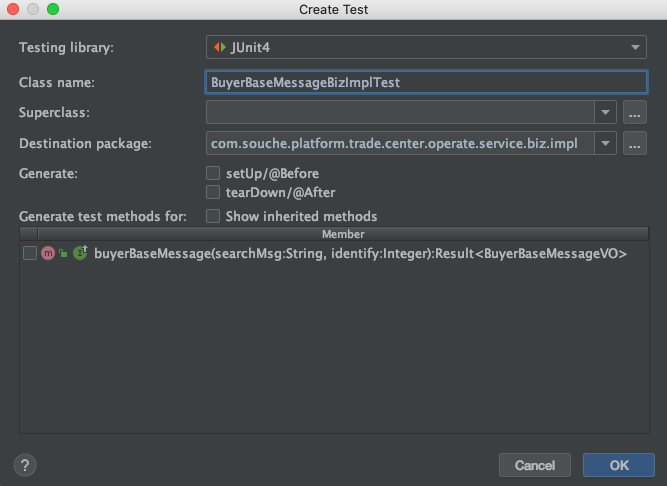Enable the tearDown/@After checkbox
Image resolution: width=667 pixels, height=486 pixels.
coord(213,192)
